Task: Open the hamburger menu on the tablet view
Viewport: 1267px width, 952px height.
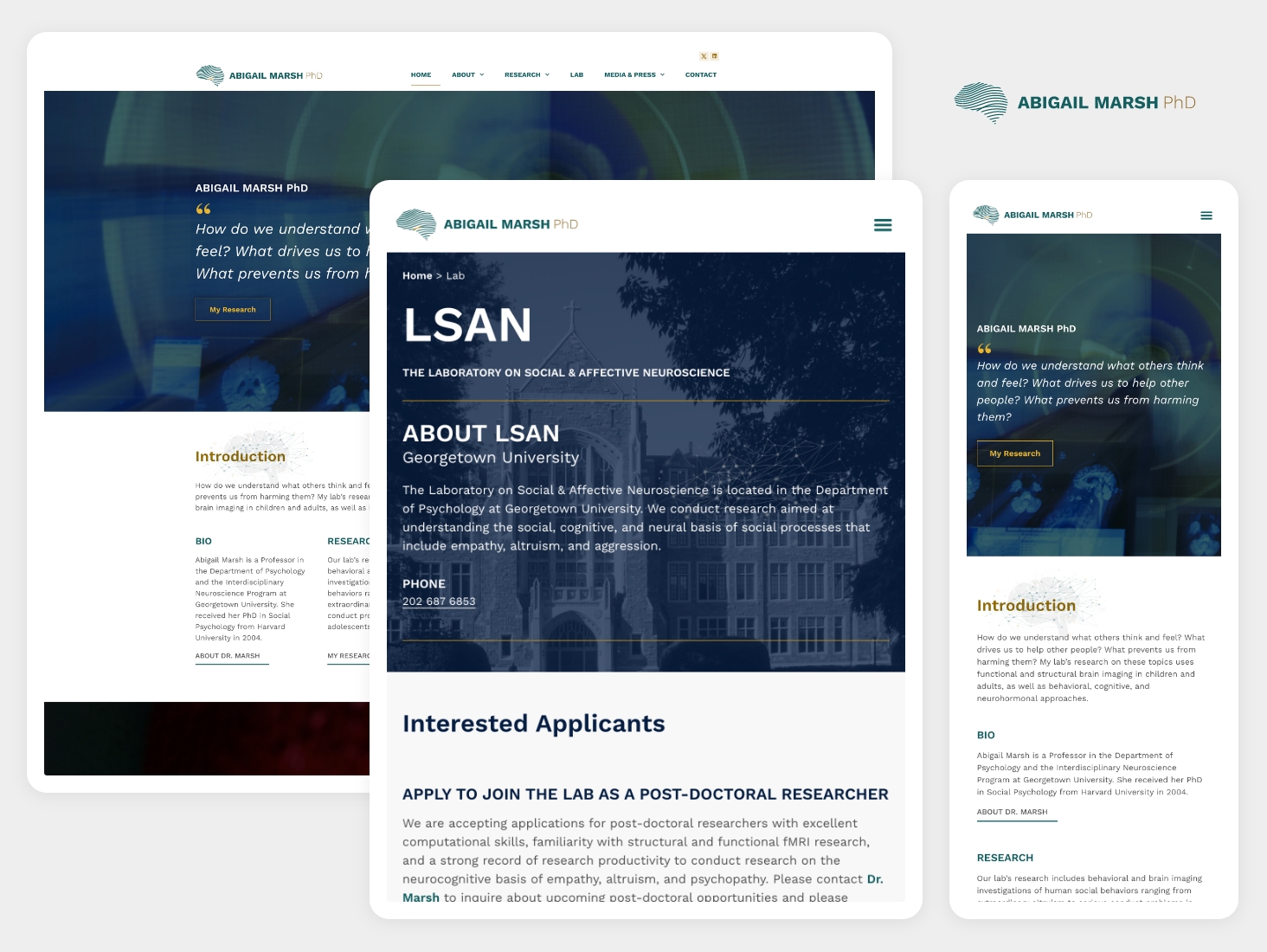Action: pos(883,225)
